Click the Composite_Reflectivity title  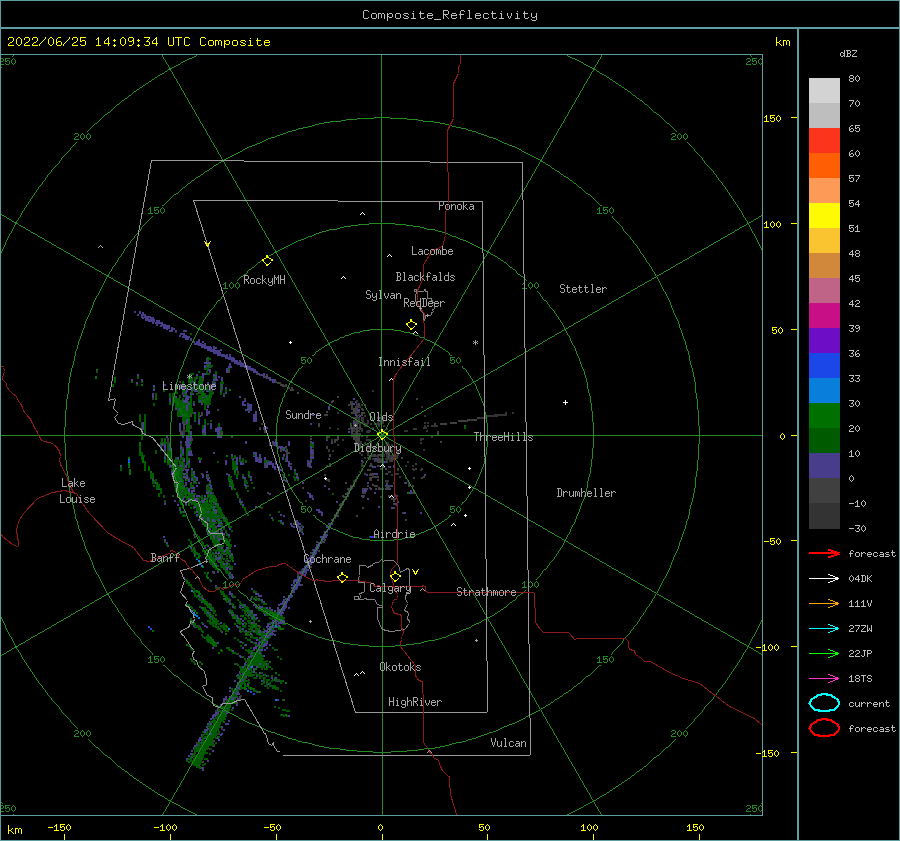pyautogui.click(x=450, y=15)
